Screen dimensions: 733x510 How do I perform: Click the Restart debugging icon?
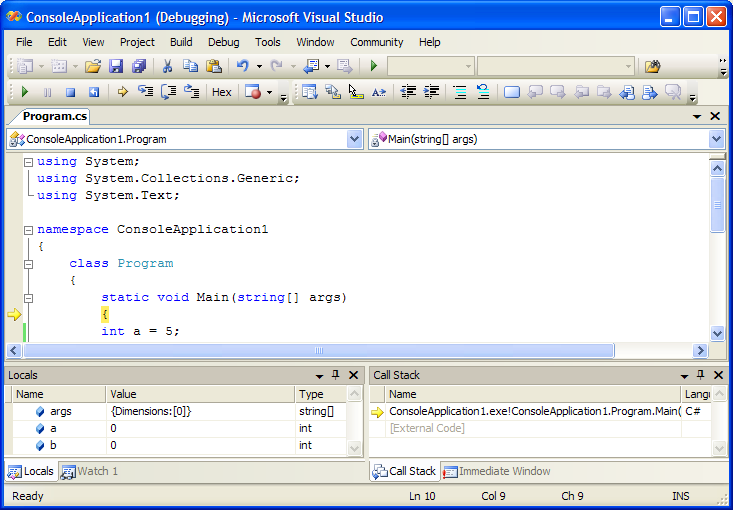(94, 93)
